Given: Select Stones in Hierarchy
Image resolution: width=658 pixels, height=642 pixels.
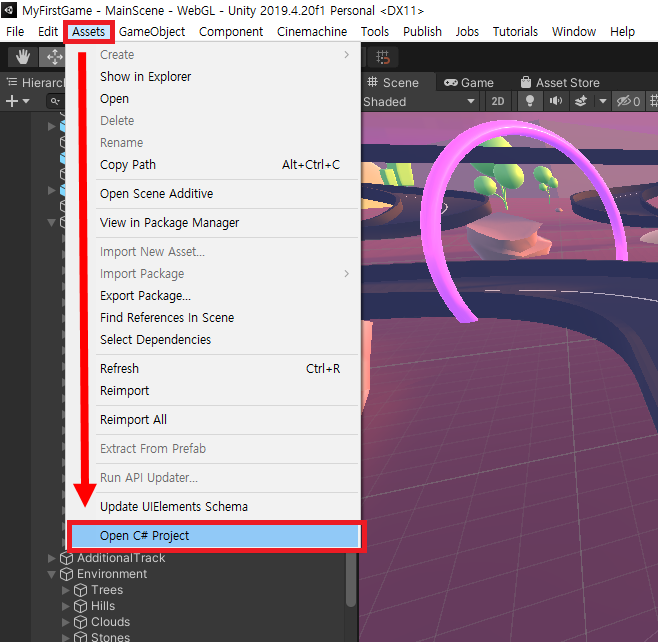Looking at the screenshot, I should pos(110,637).
